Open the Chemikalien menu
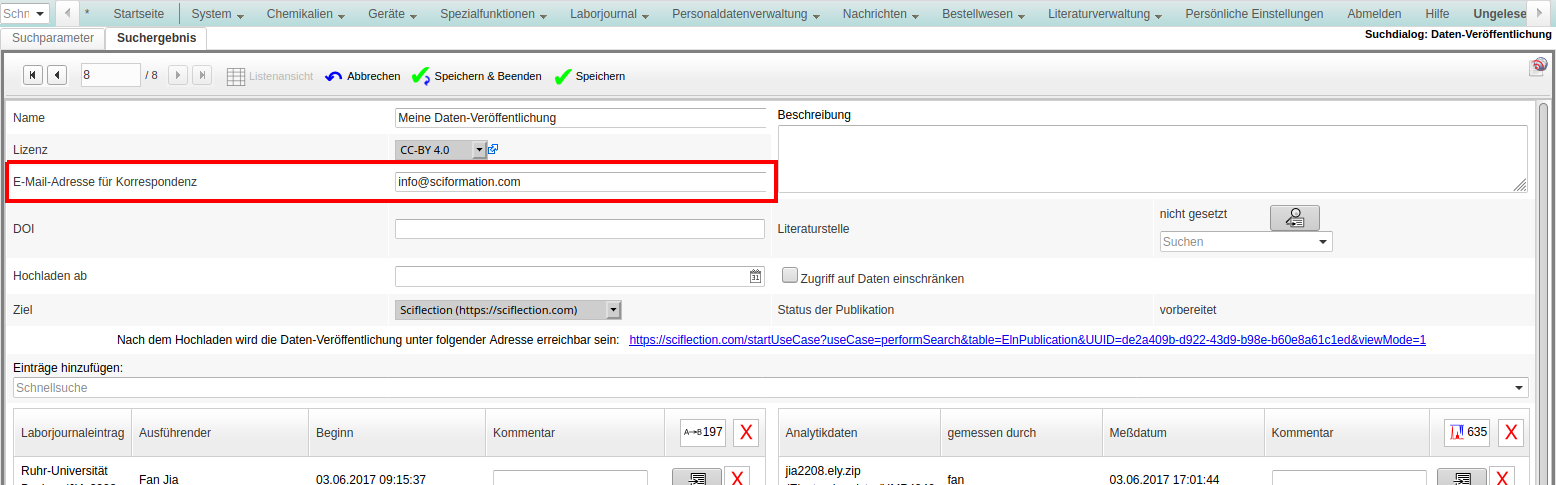The width and height of the screenshot is (1556, 485). click(305, 14)
